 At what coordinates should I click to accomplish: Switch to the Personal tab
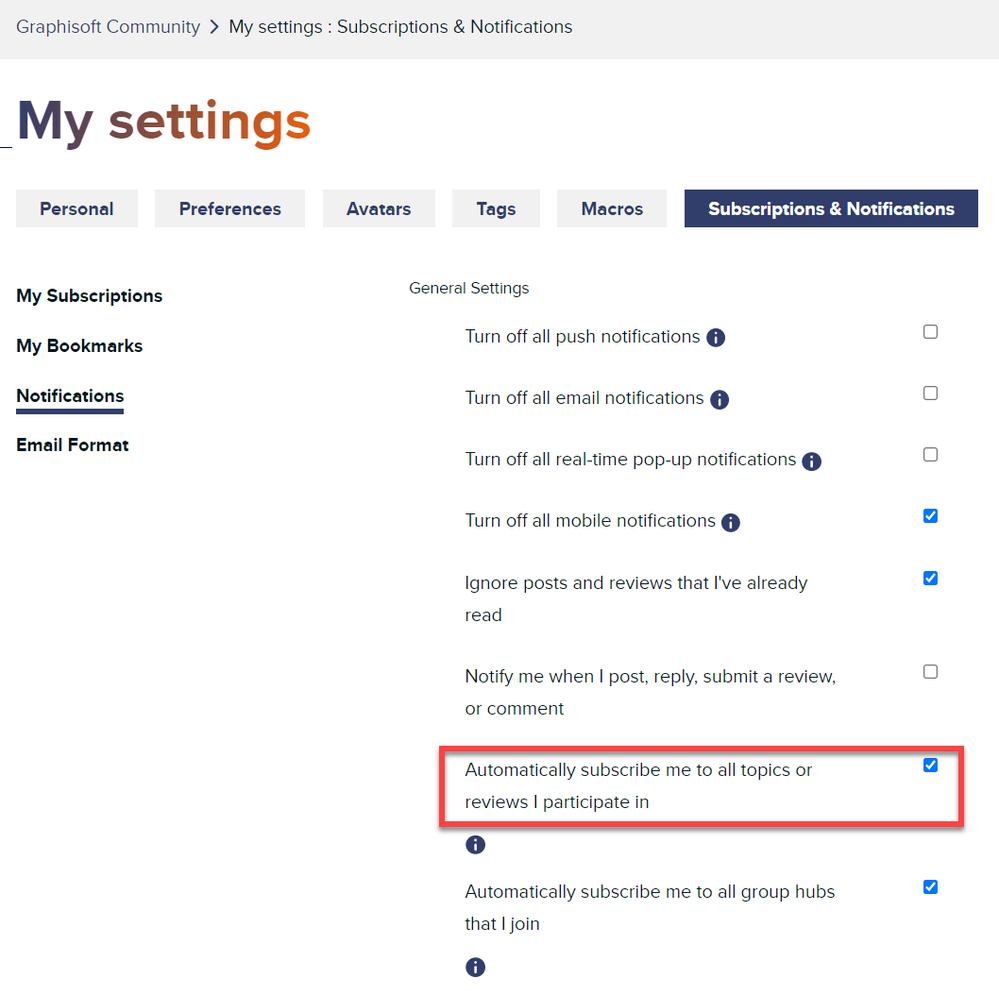pyautogui.click(x=76, y=209)
